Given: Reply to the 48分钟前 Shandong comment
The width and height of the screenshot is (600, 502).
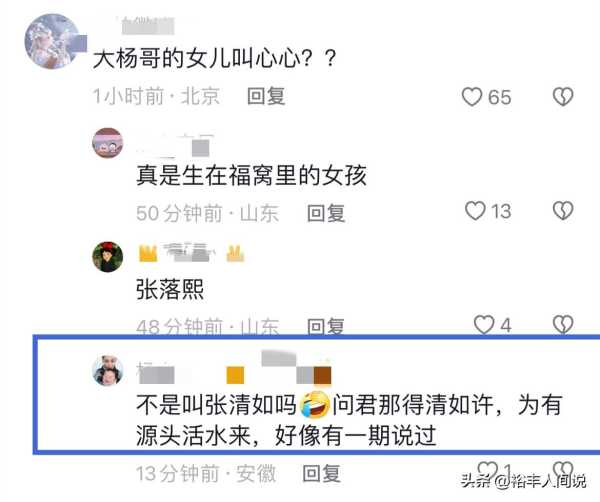Looking at the screenshot, I should 326,326.
